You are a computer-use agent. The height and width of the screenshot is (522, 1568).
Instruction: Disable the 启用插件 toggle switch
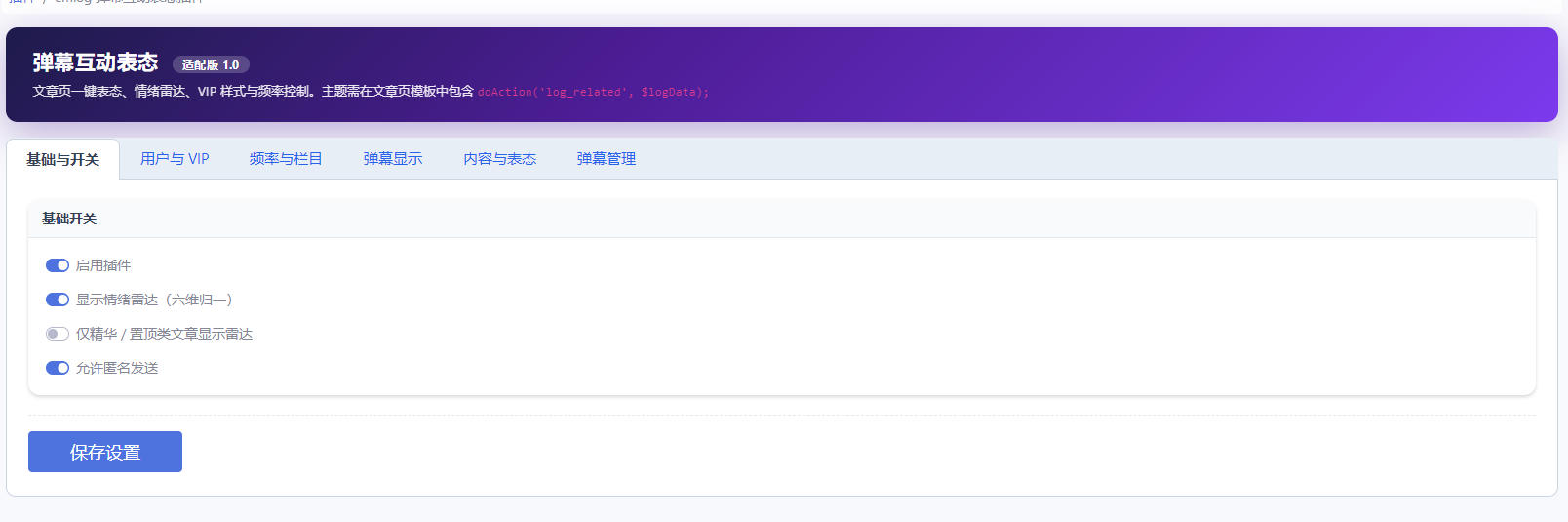click(58, 265)
